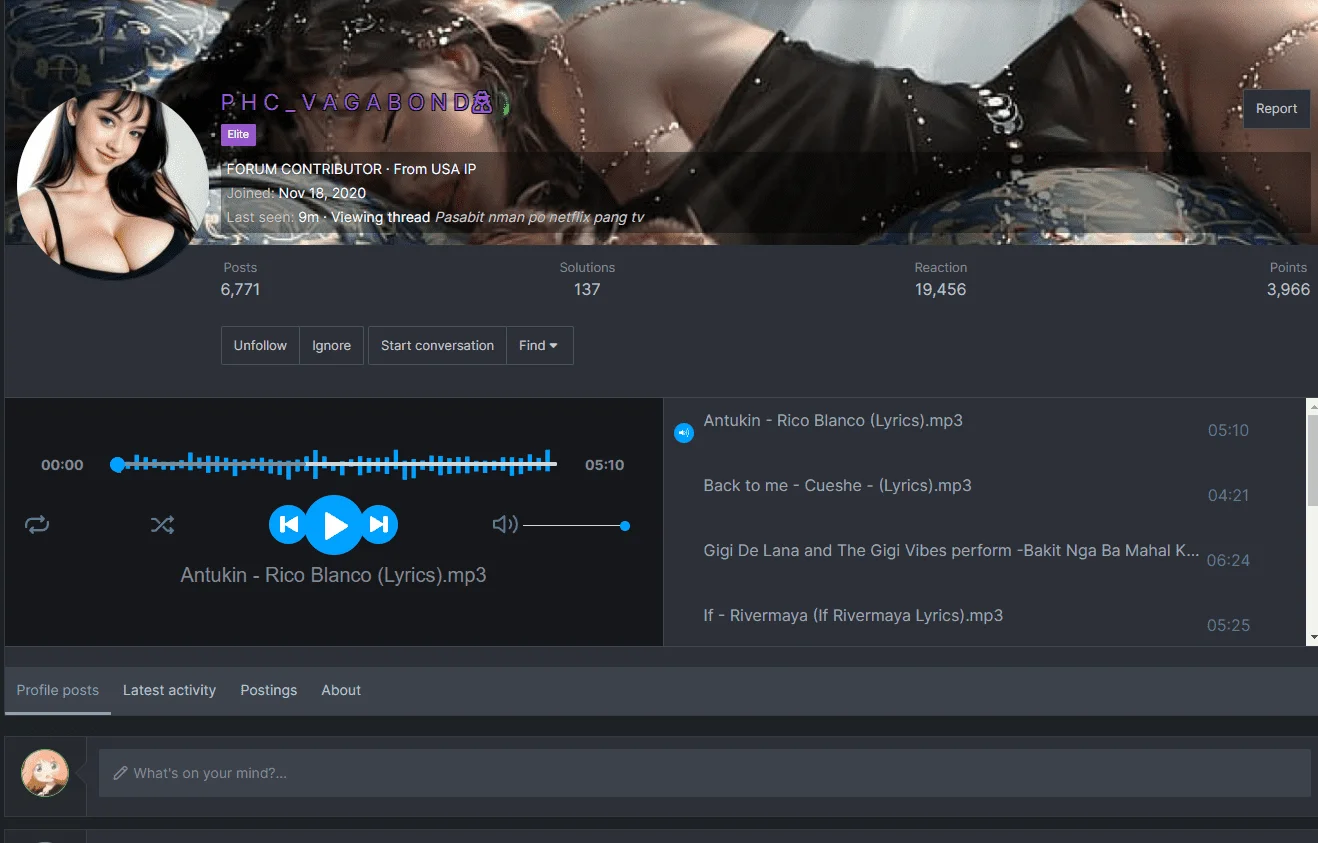Click the playlist scrollbar down arrow
The height and width of the screenshot is (843, 1318).
(x=1312, y=637)
